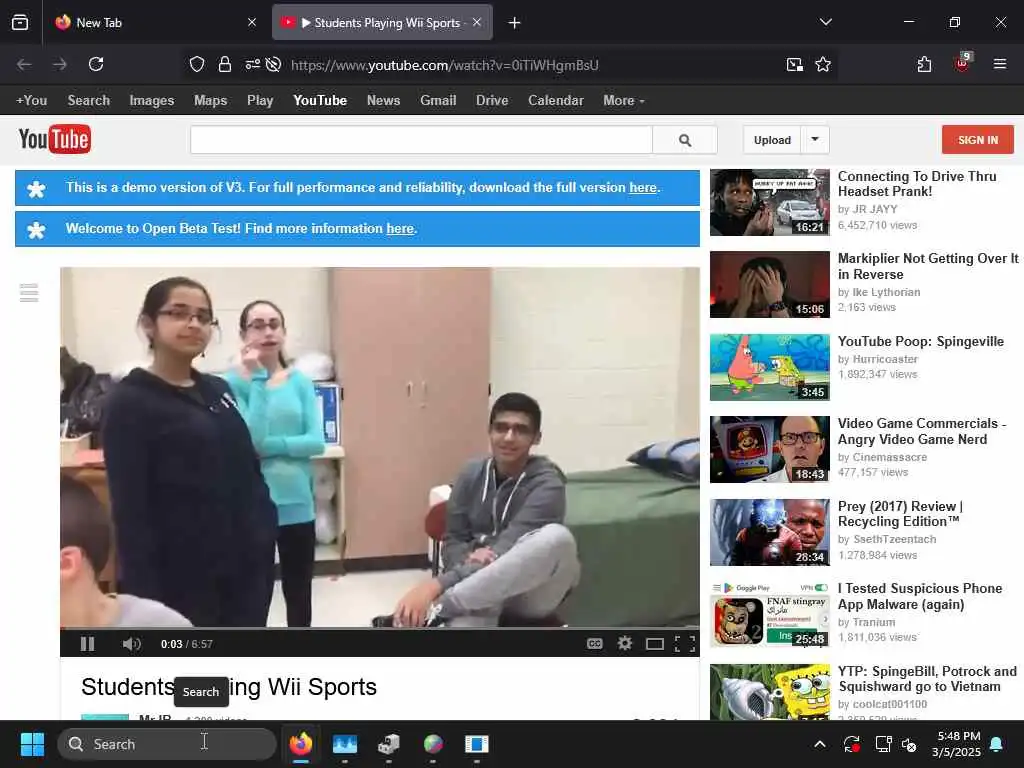This screenshot has width=1024, height=768.
Task: Open site permissions icon in address bar
Action: 252,64
